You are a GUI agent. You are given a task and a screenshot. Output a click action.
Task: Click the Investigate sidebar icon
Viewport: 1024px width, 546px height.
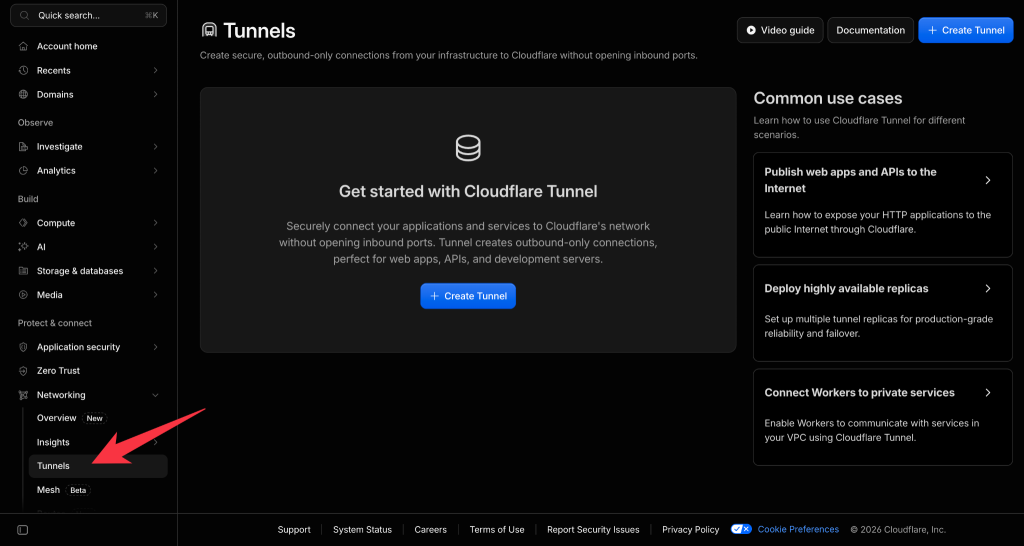(24, 147)
